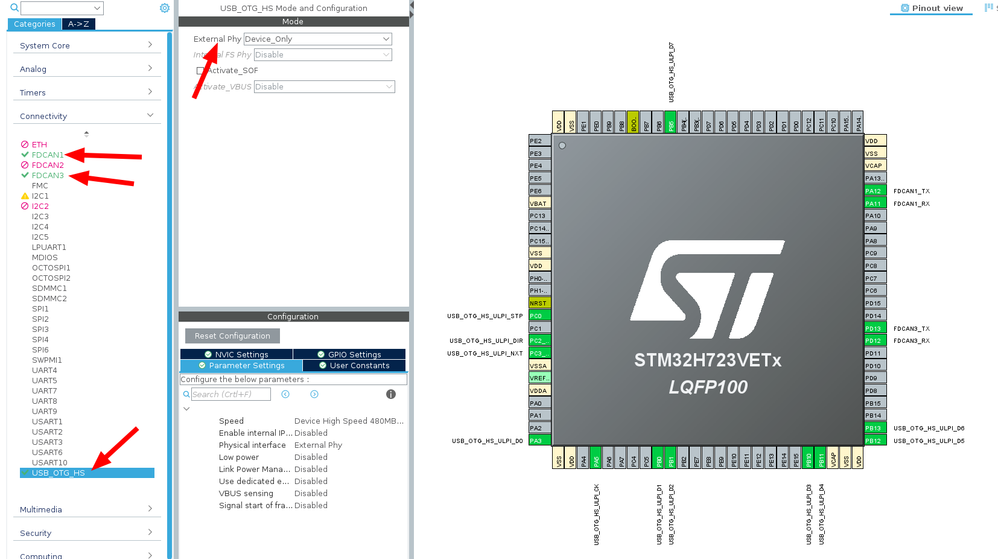Select SDMMC1 in the peripheral list
Viewport: 998px width, 559px height.
click(x=49, y=288)
